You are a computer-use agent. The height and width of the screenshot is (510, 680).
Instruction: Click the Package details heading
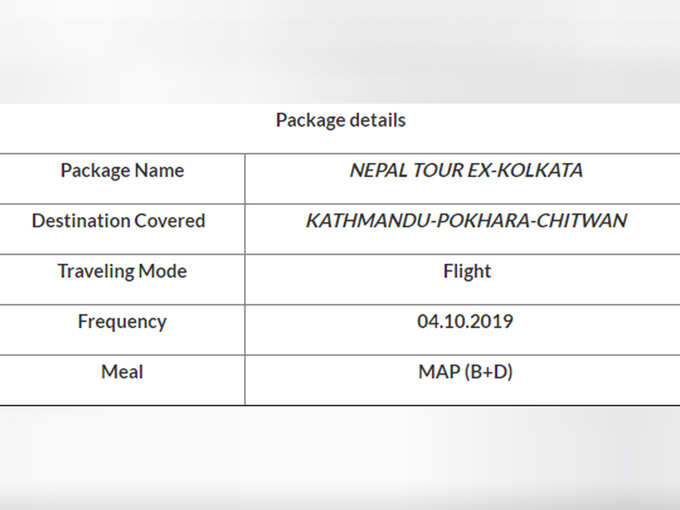[x=340, y=121]
